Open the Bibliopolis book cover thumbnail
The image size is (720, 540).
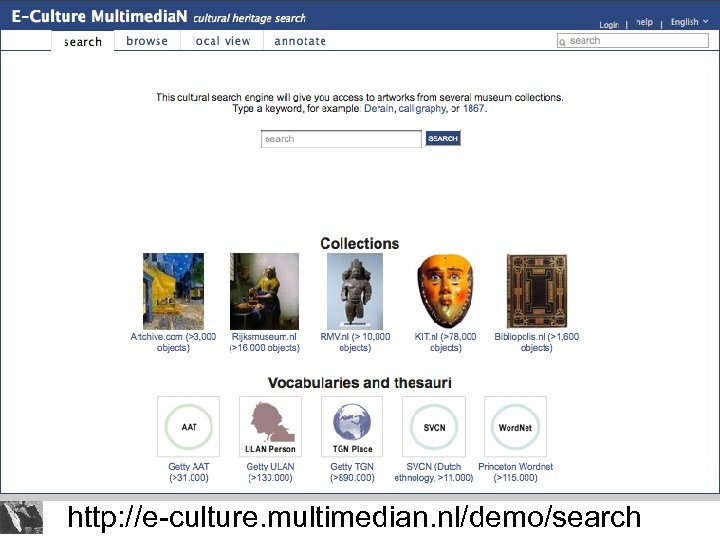click(536, 291)
